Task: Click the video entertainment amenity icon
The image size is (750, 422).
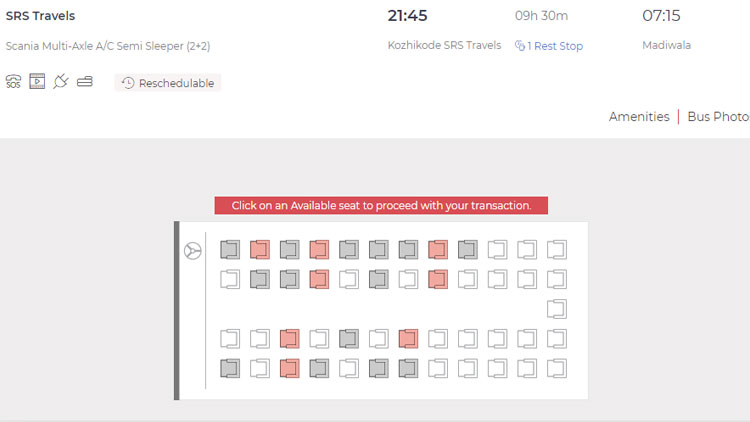Action: [37, 82]
